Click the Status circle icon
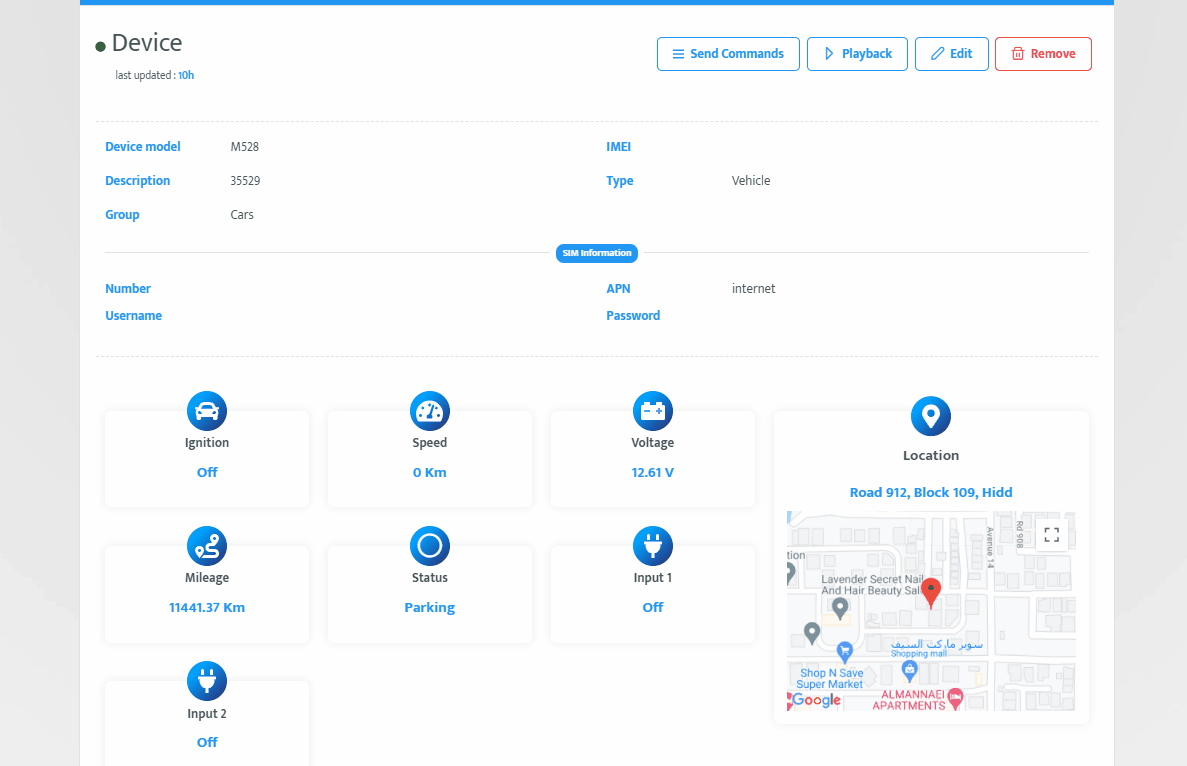 pyautogui.click(x=430, y=546)
